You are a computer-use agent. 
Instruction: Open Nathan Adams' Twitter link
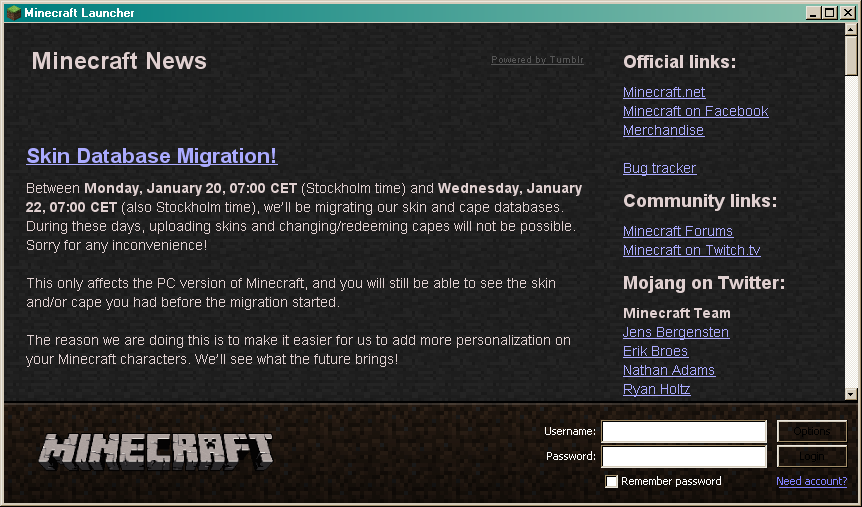click(x=668, y=370)
